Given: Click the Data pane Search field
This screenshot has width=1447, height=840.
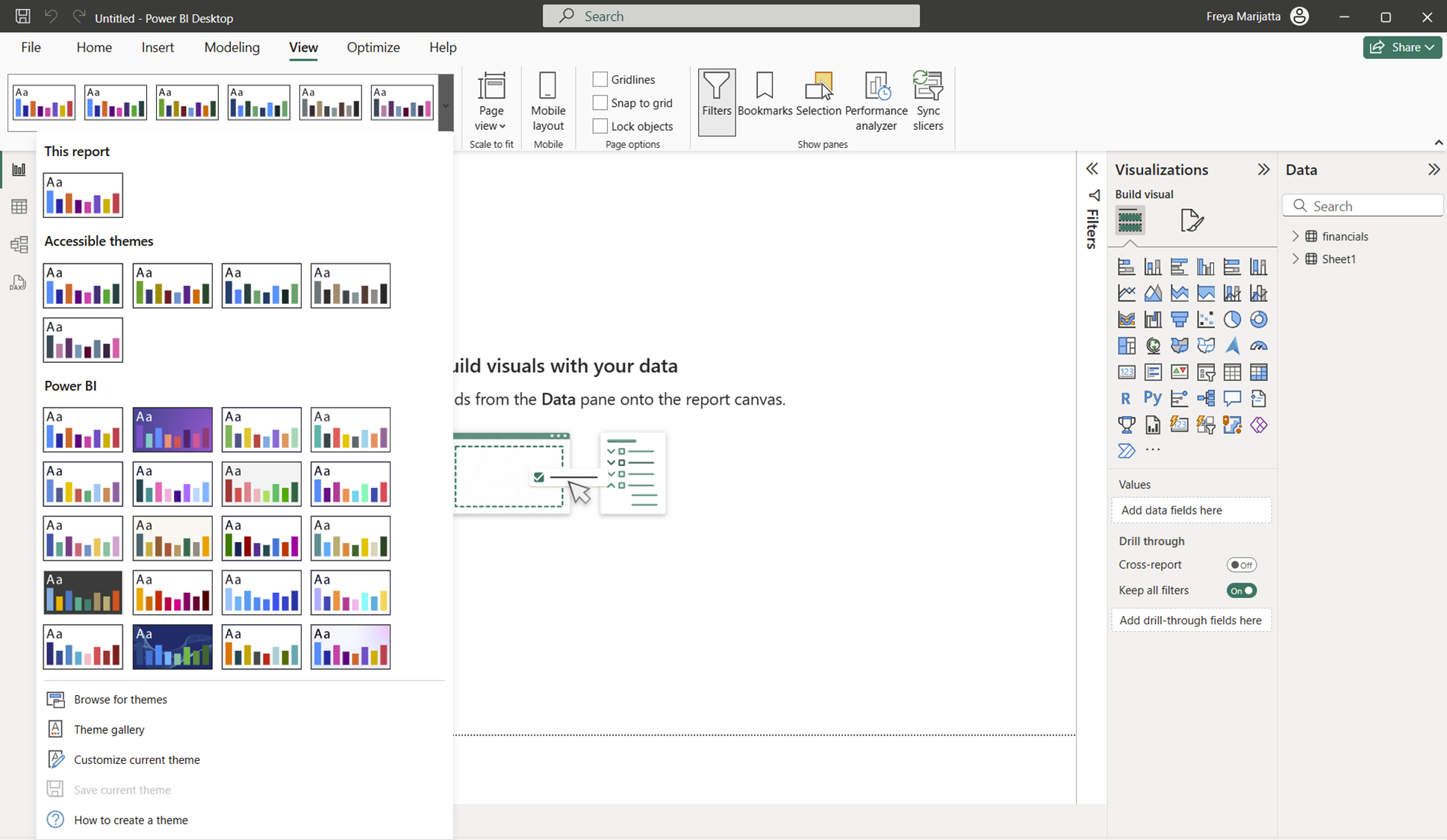Looking at the screenshot, I should 1363,206.
